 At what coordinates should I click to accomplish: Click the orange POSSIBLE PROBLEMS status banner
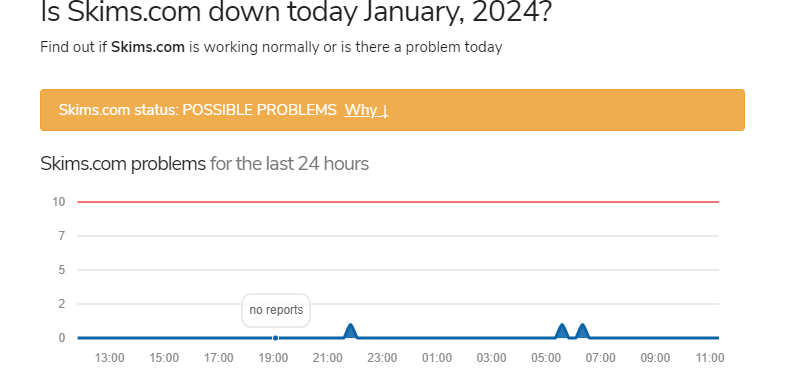pos(392,110)
